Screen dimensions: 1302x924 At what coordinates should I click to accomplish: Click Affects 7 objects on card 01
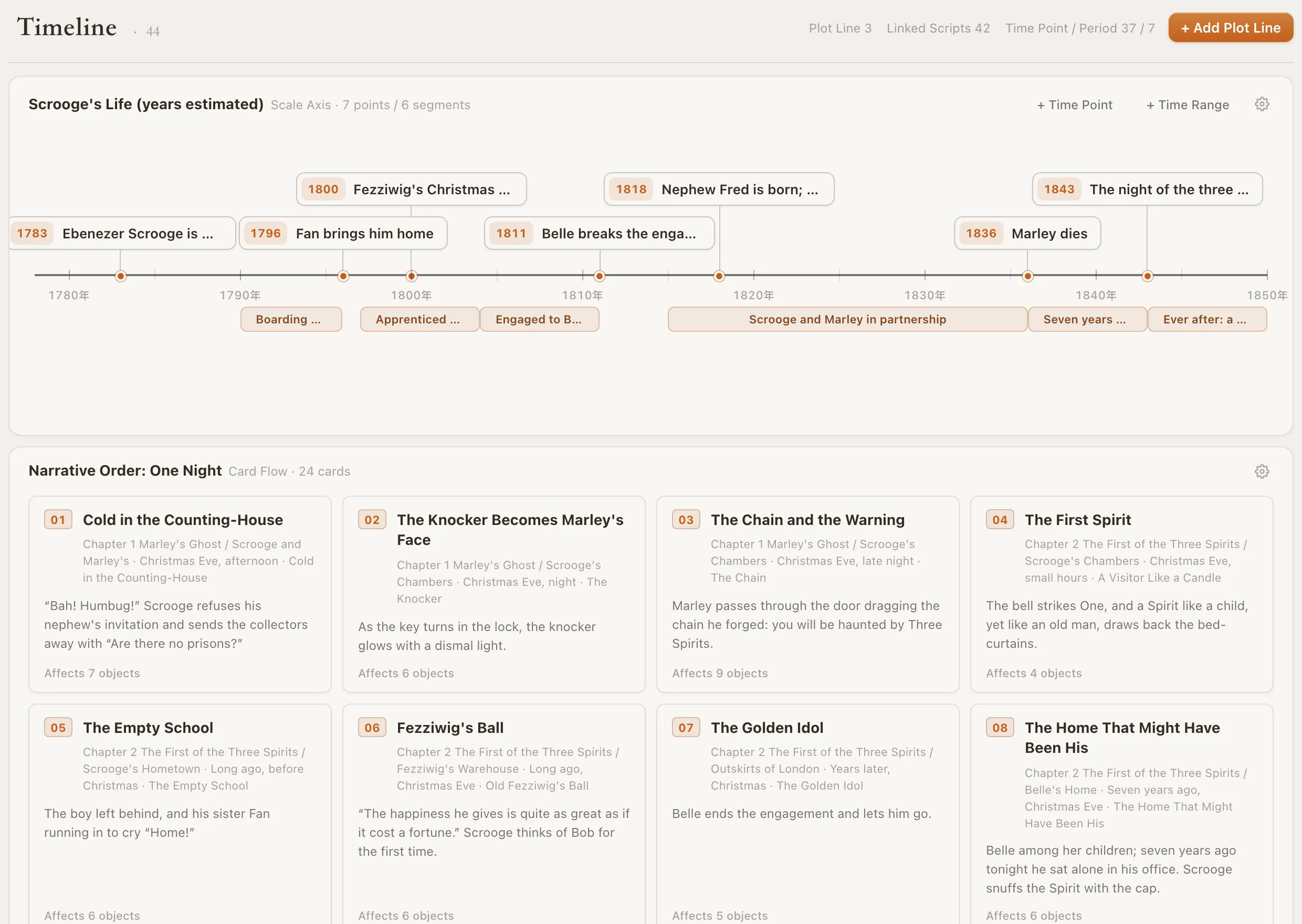pos(92,673)
